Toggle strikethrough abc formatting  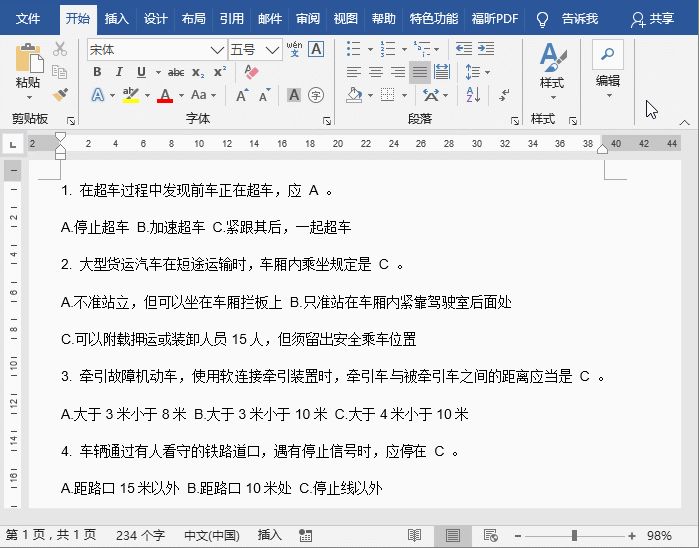[x=176, y=72]
